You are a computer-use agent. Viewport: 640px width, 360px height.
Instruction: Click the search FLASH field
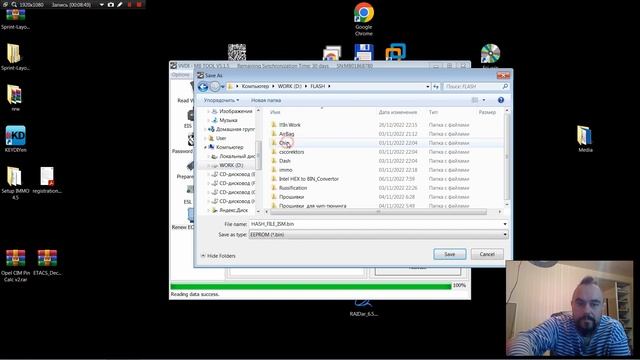click(472, 87)
